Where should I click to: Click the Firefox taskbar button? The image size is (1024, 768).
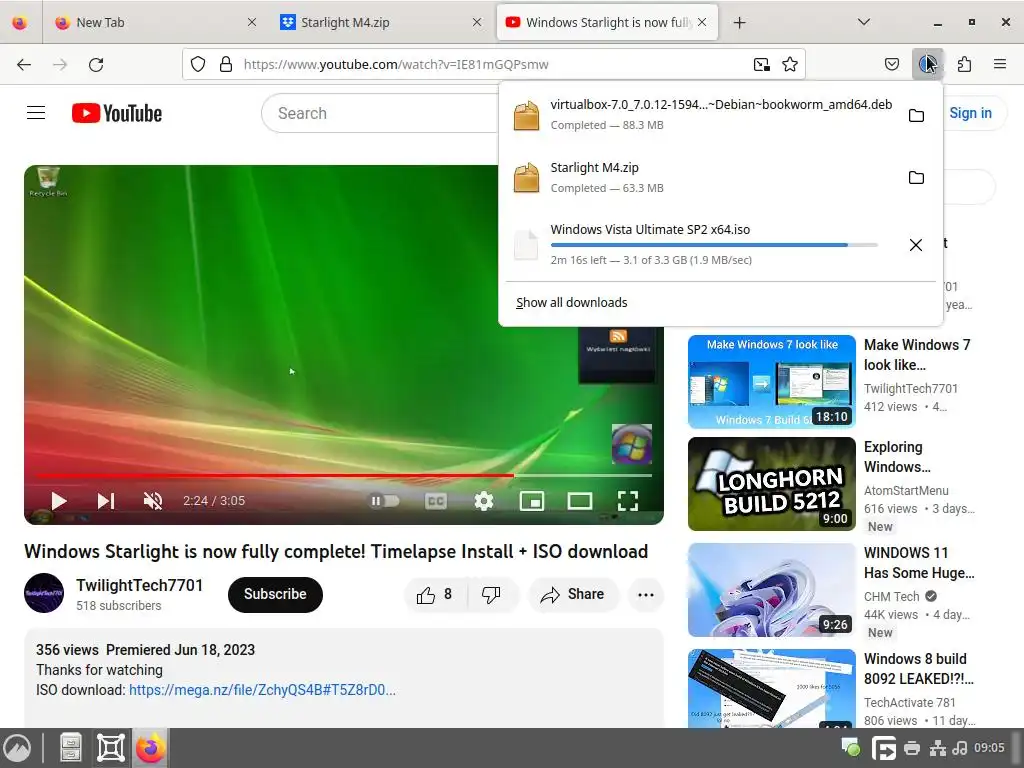(150, 748)
